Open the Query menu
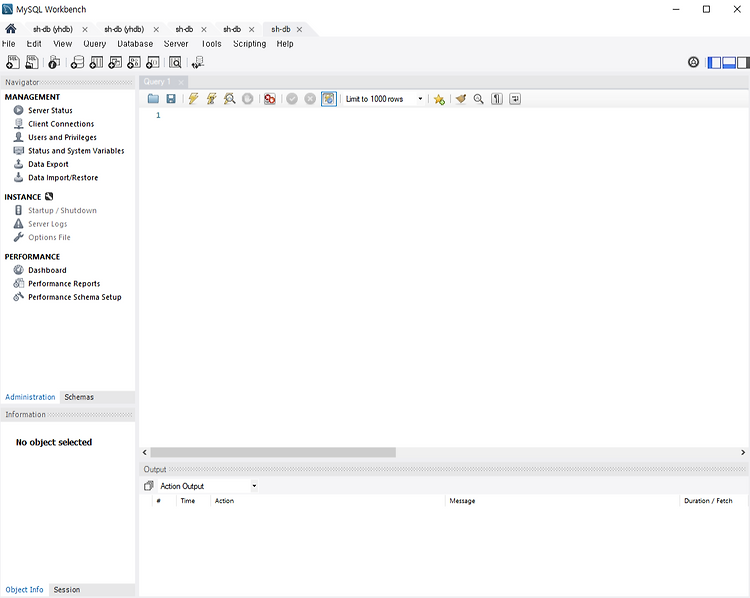 pos(94,44)
